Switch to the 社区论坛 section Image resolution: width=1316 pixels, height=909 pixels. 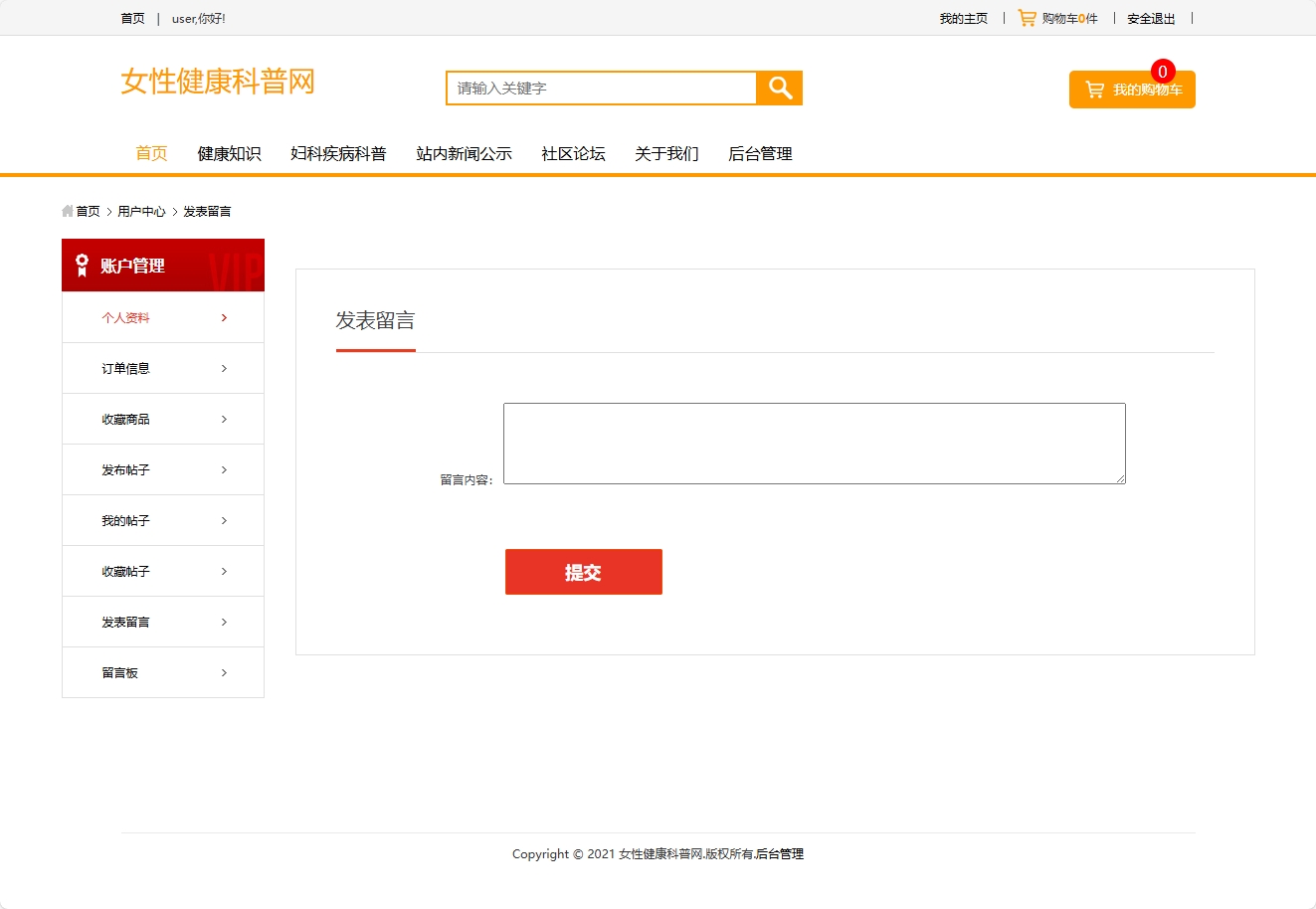click(x=573, y=153)
